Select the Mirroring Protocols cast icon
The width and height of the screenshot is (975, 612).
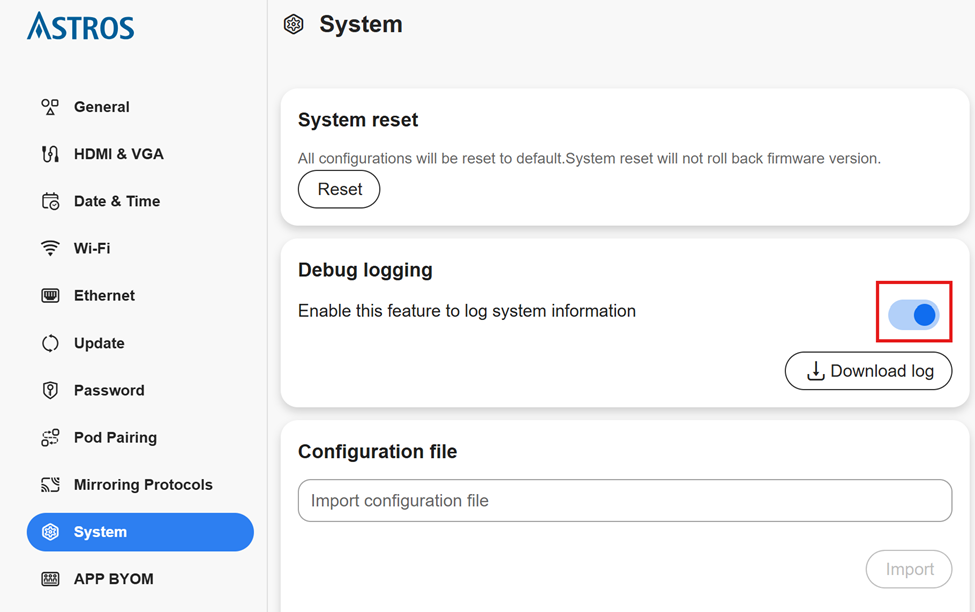coord(50,485)
